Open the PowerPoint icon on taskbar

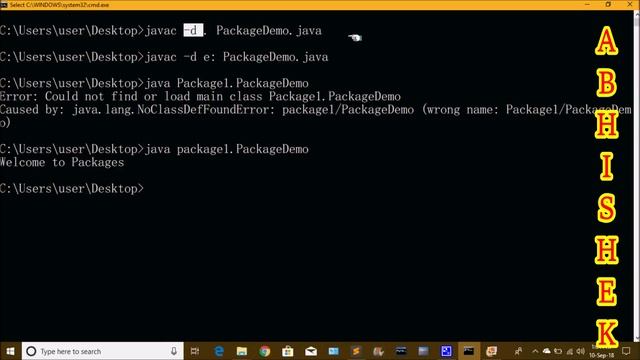tap(491, 351)
